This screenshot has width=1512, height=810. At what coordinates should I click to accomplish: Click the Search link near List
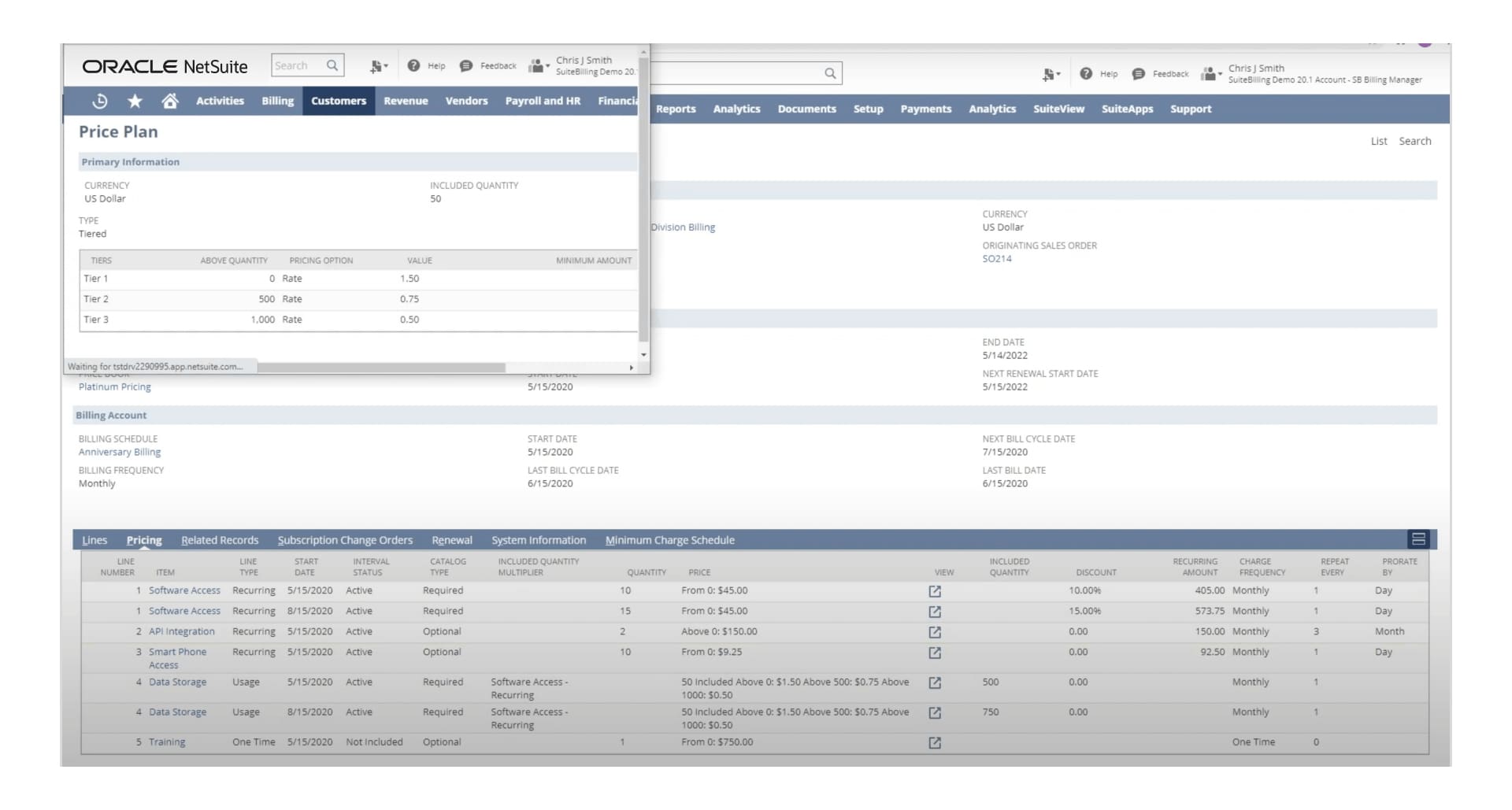(x=1415, y=141)
